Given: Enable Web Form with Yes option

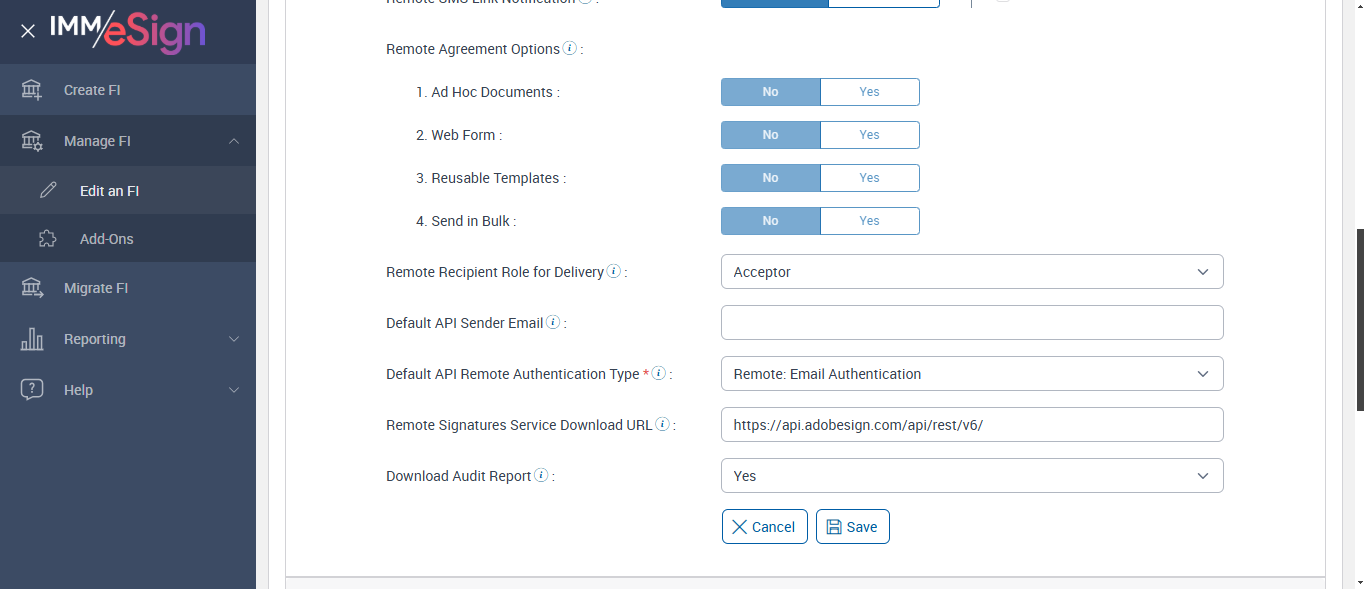Looking at the screenshot, I should 869,135.
